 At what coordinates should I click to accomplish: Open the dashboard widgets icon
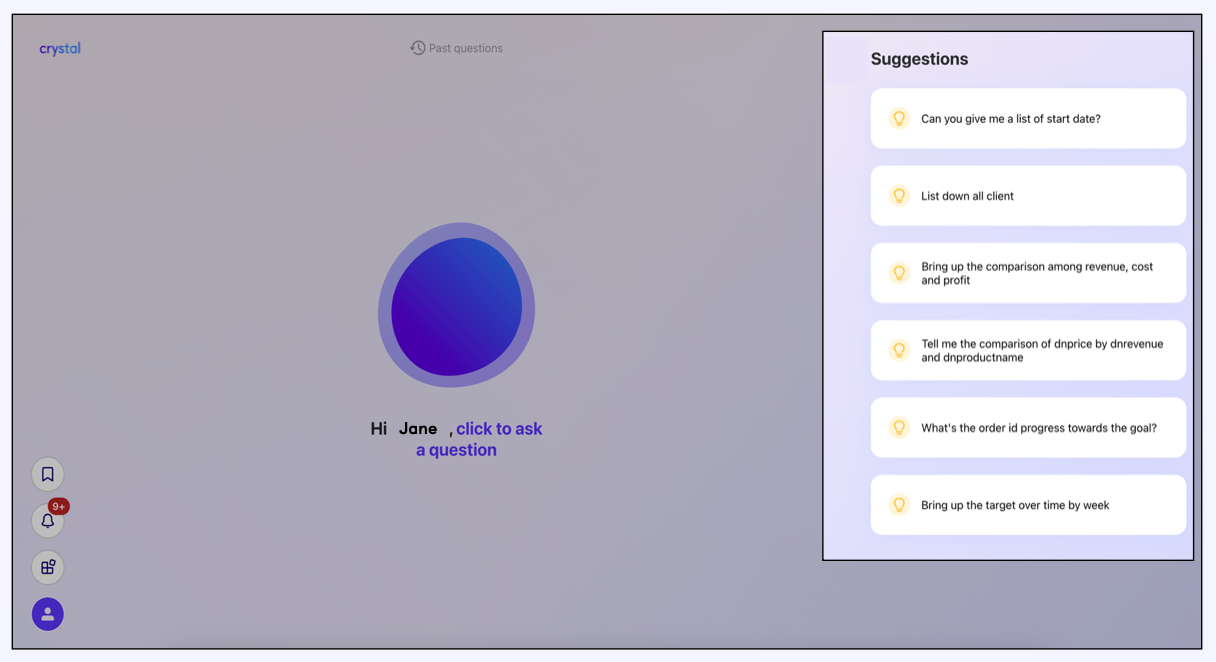[x=47, y=568]
